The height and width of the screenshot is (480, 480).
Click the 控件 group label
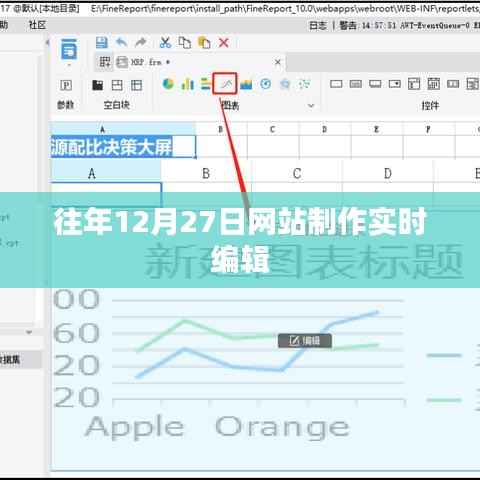point(430,106)
